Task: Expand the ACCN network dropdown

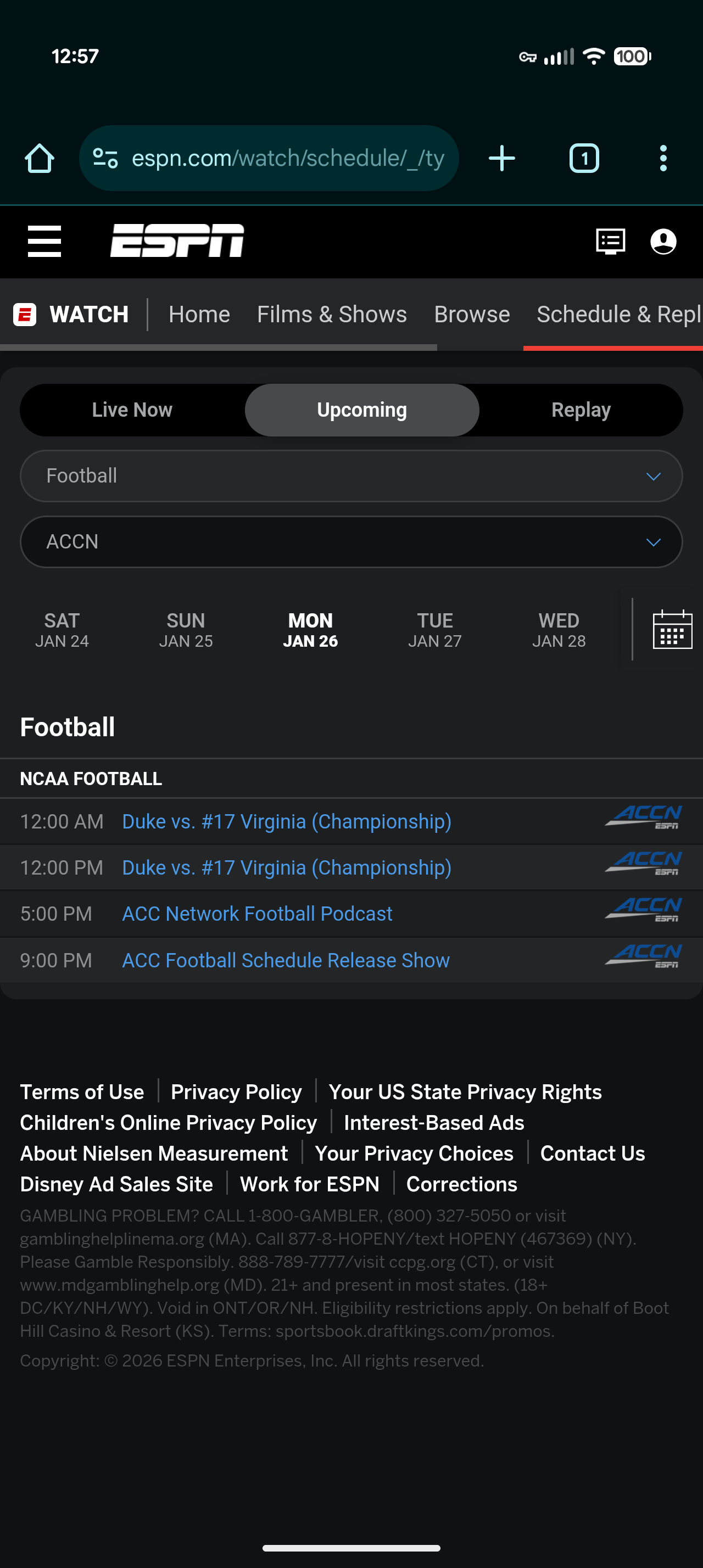Action: [351, 542]
